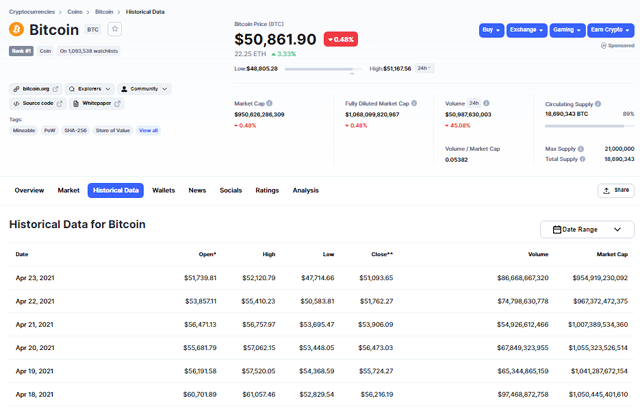Click the magnifier icon in Explorers
Viewport: 640px width, 409px height.
pos(72,89)
